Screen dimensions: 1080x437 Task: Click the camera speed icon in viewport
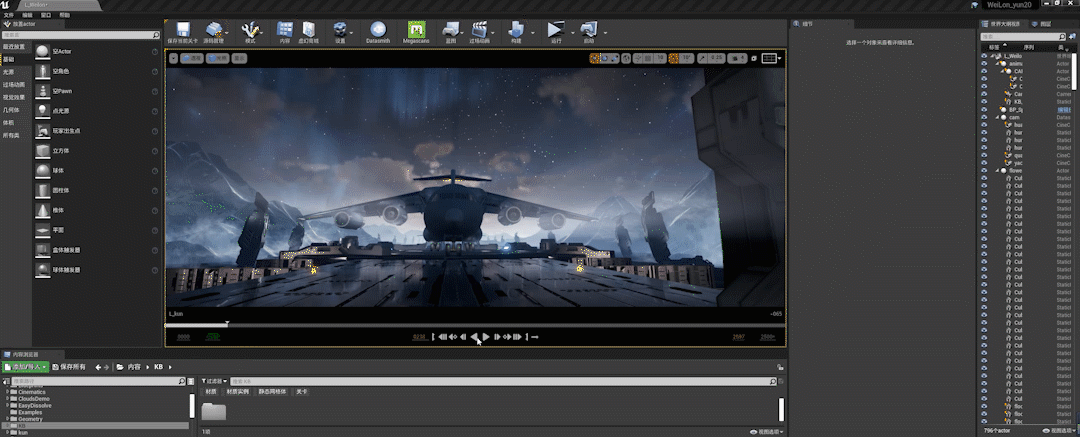736,59
